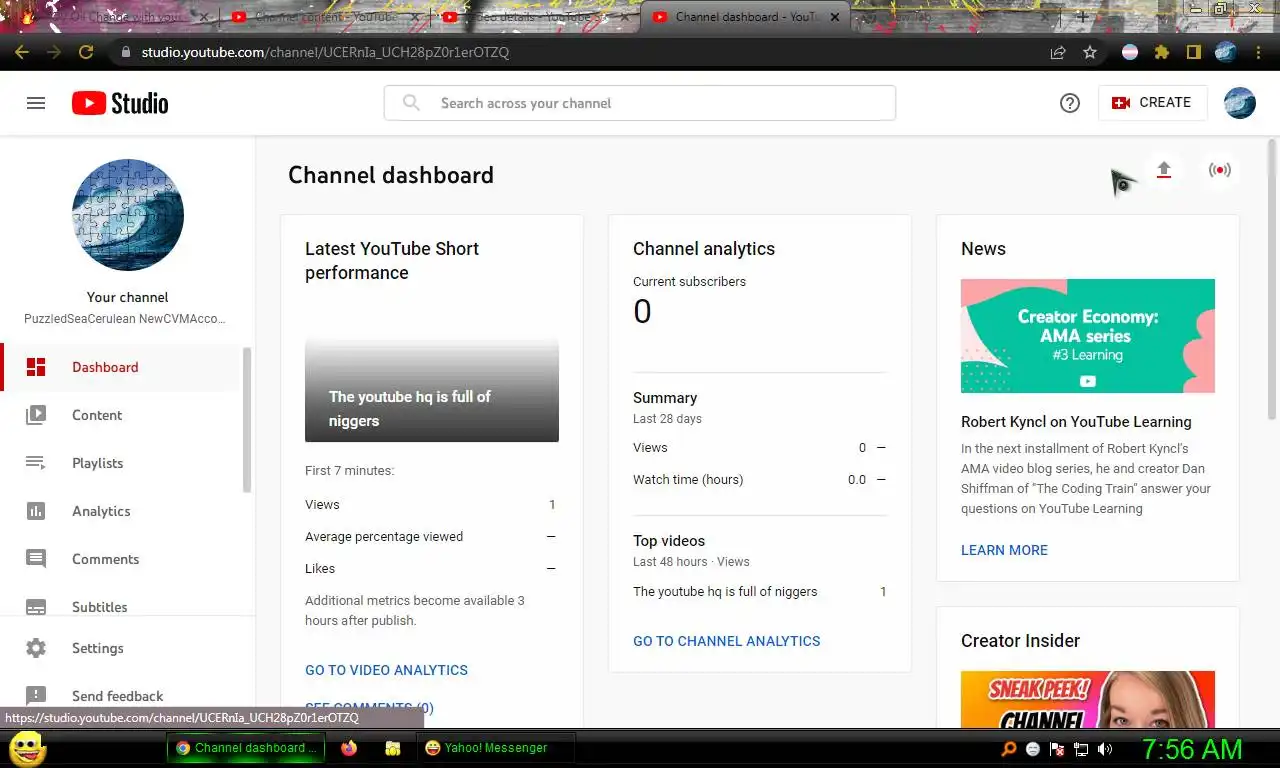
Task: Open the Help question mark icon
Action: [1070, 103]
